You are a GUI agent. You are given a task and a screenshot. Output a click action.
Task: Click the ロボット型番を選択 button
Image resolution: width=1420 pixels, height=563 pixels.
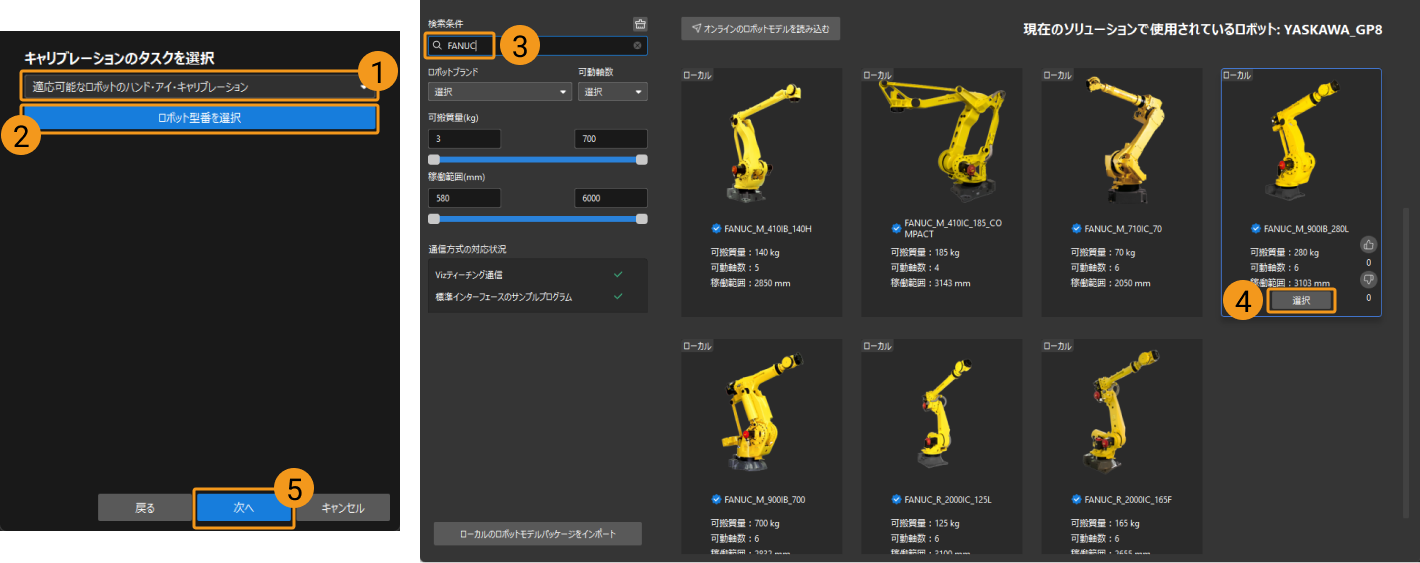(200, 118)
